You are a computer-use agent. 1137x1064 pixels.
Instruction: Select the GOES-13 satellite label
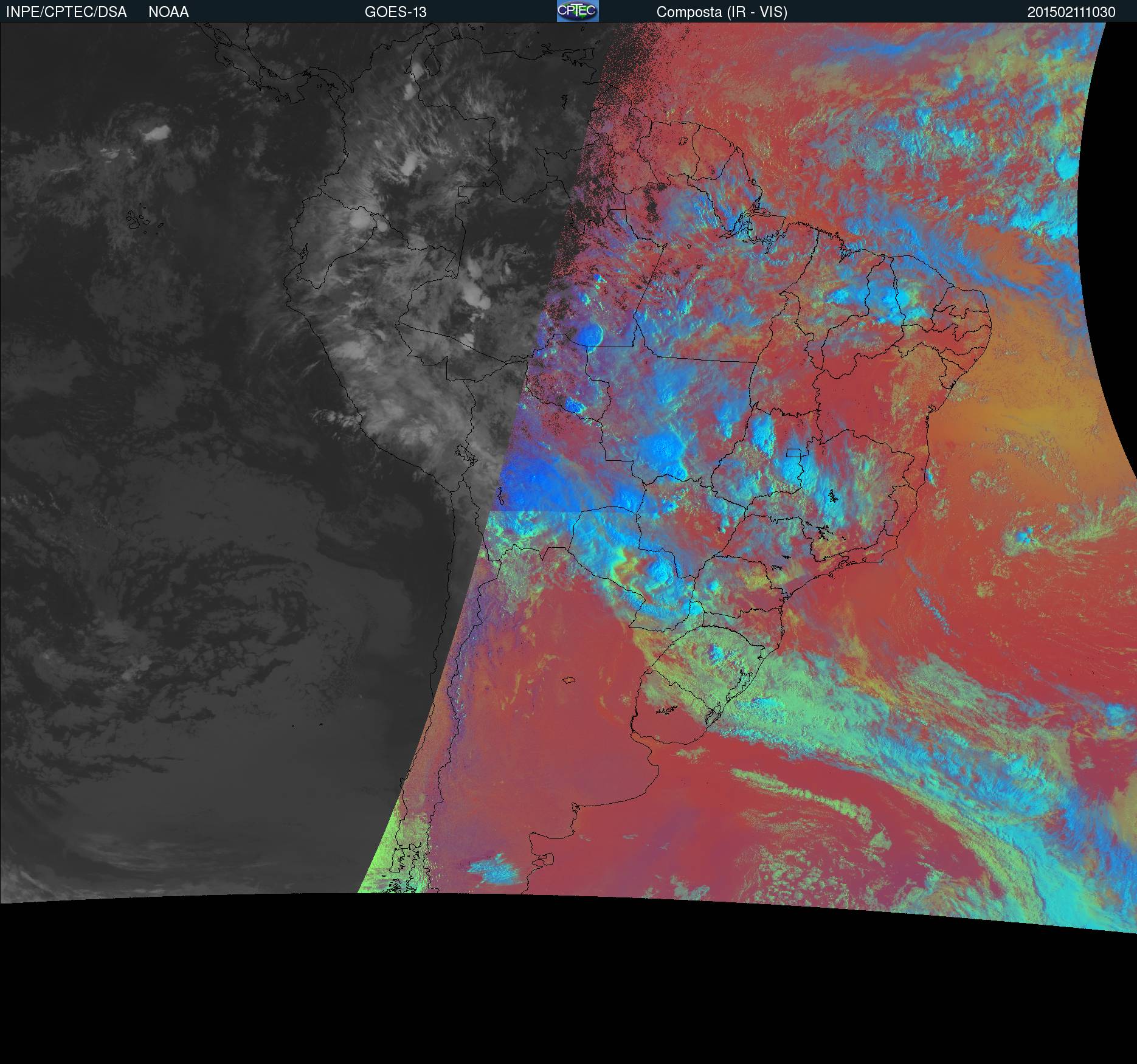(395, 12)
